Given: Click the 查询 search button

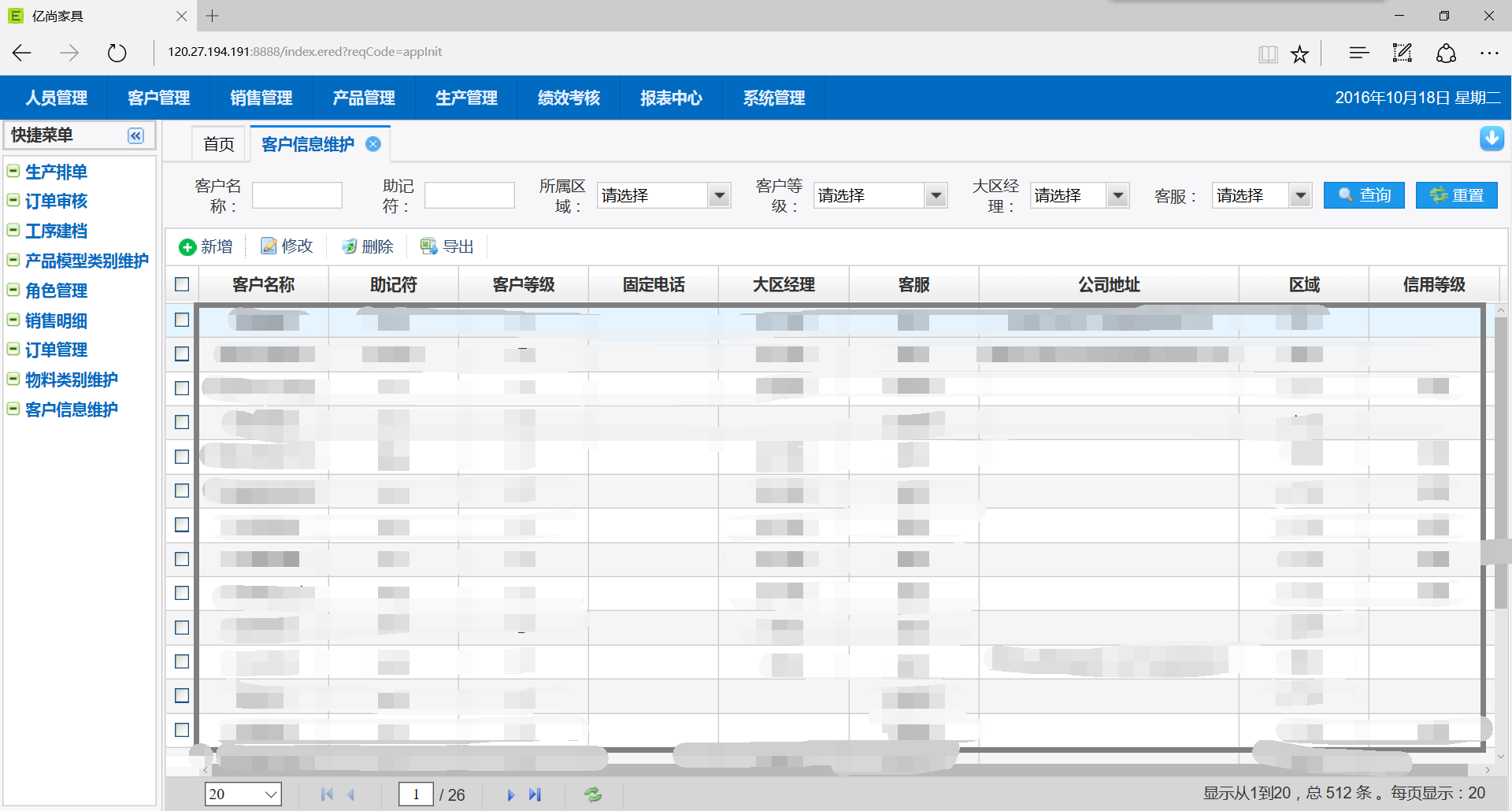Looking at the screenshot, I should pyautogui.click(x=1364, y=195).
